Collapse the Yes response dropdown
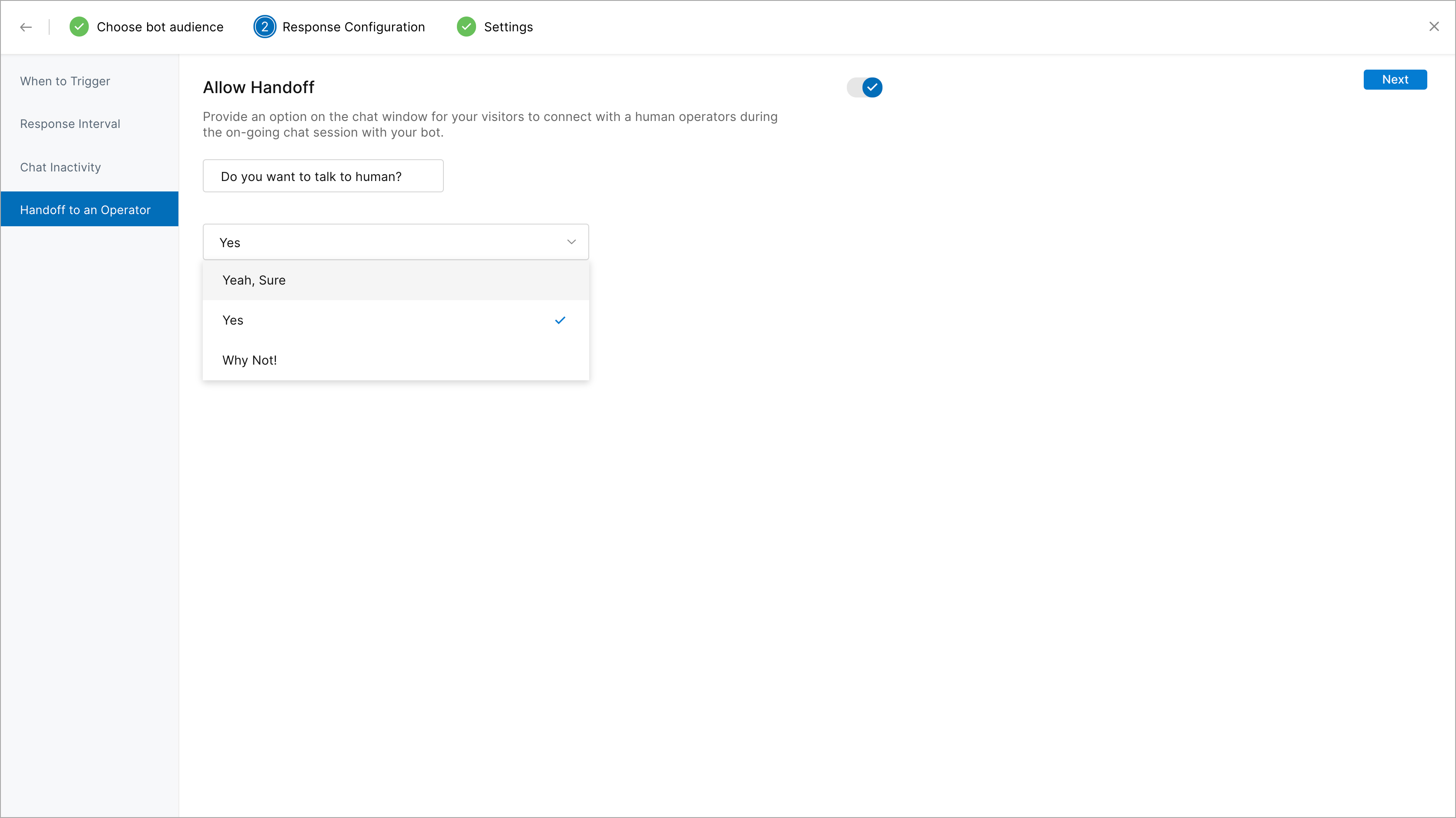1456x818 pixels. [x=396, y=242]
